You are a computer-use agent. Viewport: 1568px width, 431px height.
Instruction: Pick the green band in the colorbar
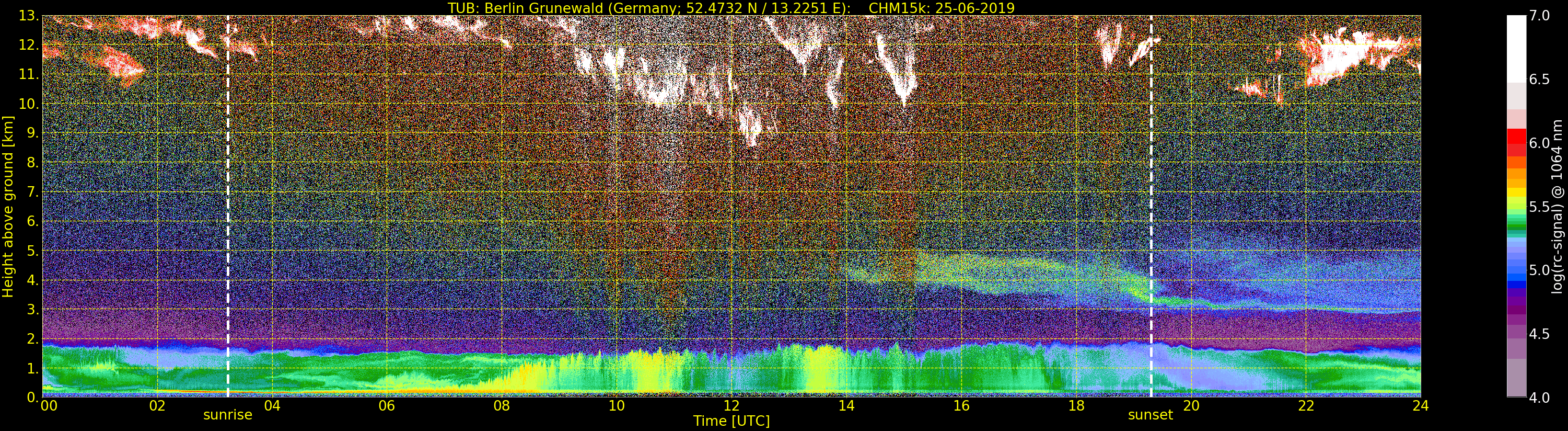point(1516,225)
